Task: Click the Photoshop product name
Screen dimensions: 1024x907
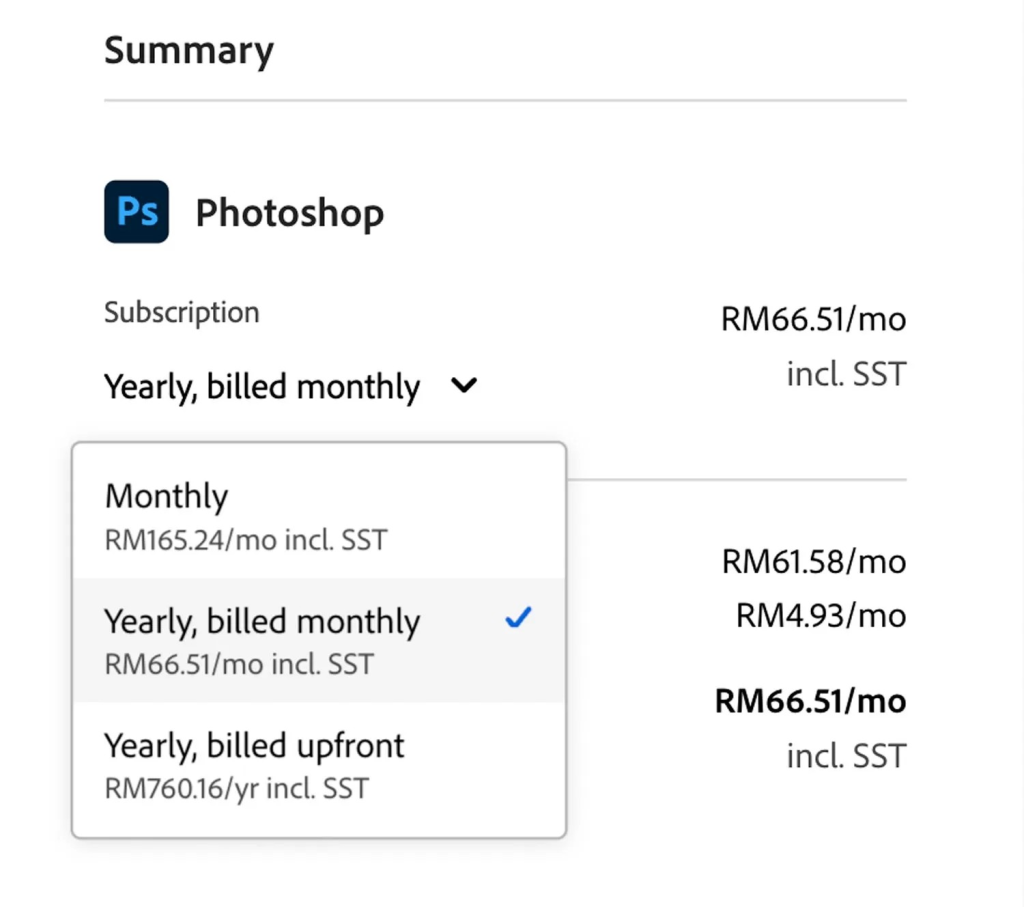Action: [290, 214]
